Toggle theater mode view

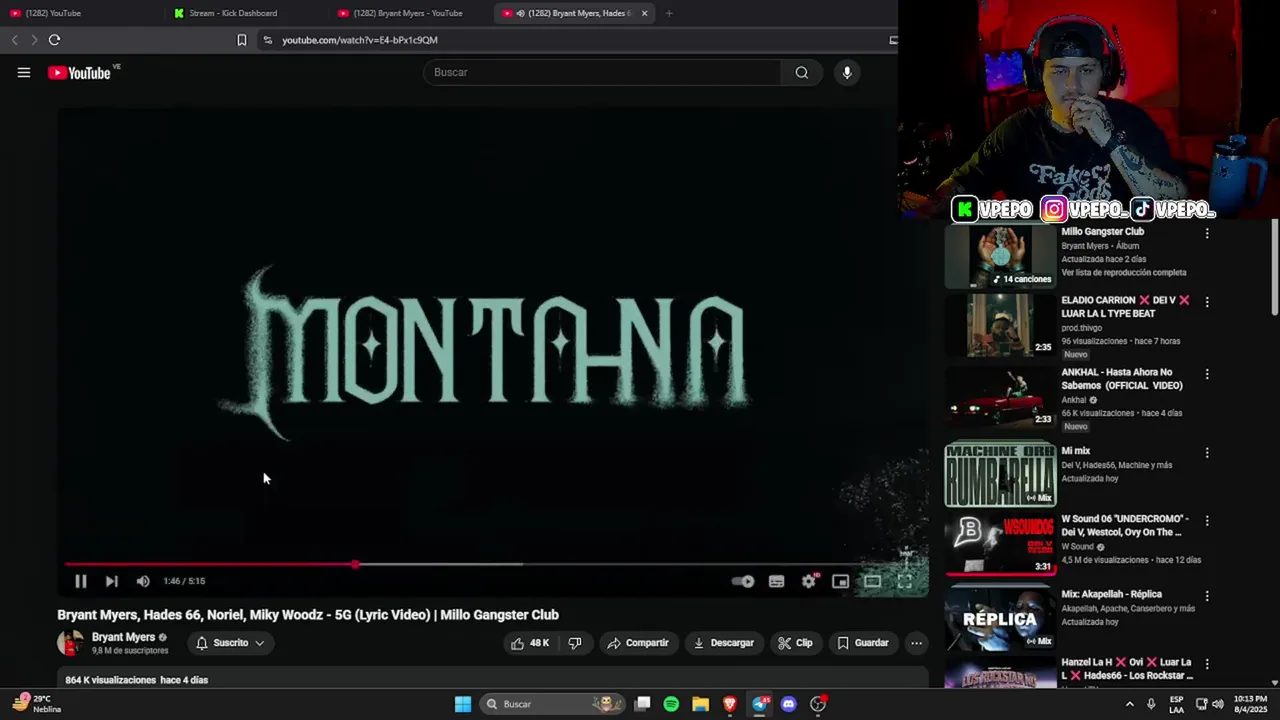873,581
